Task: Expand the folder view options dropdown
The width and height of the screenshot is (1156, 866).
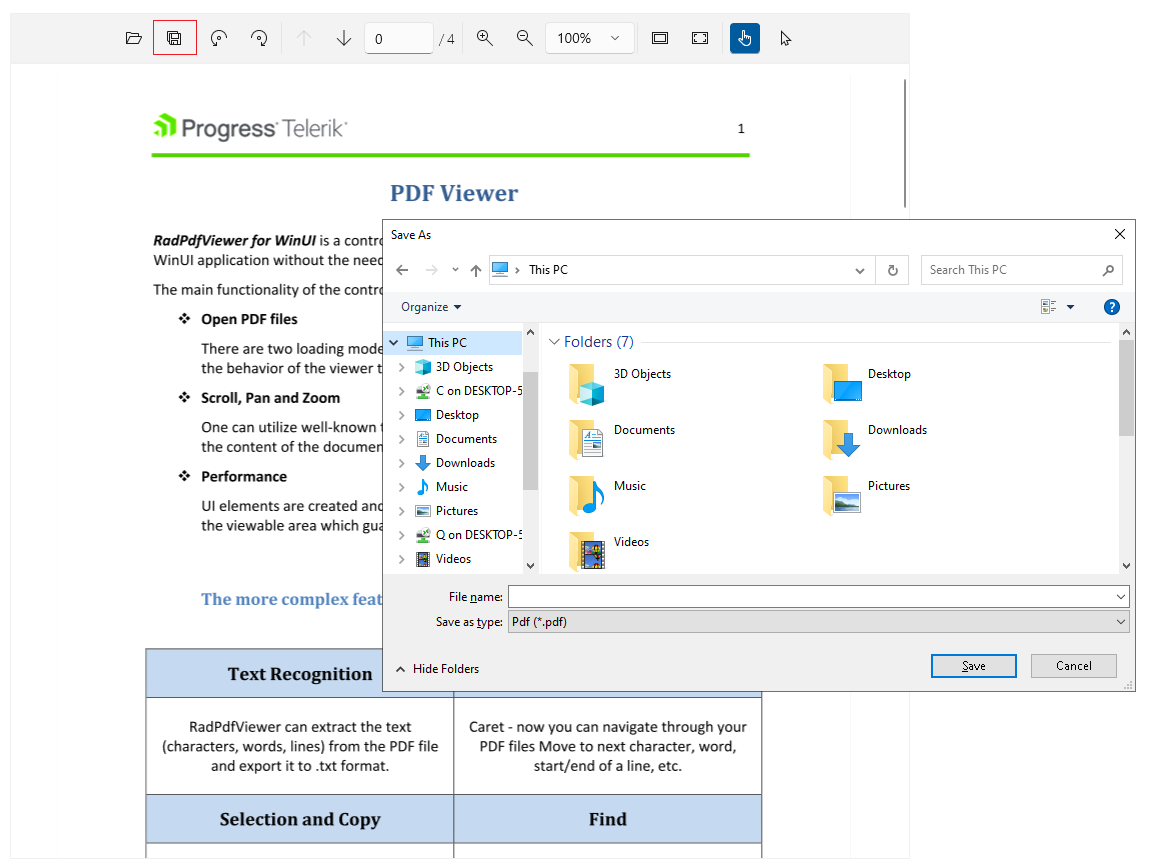Action: (1070, 306)
